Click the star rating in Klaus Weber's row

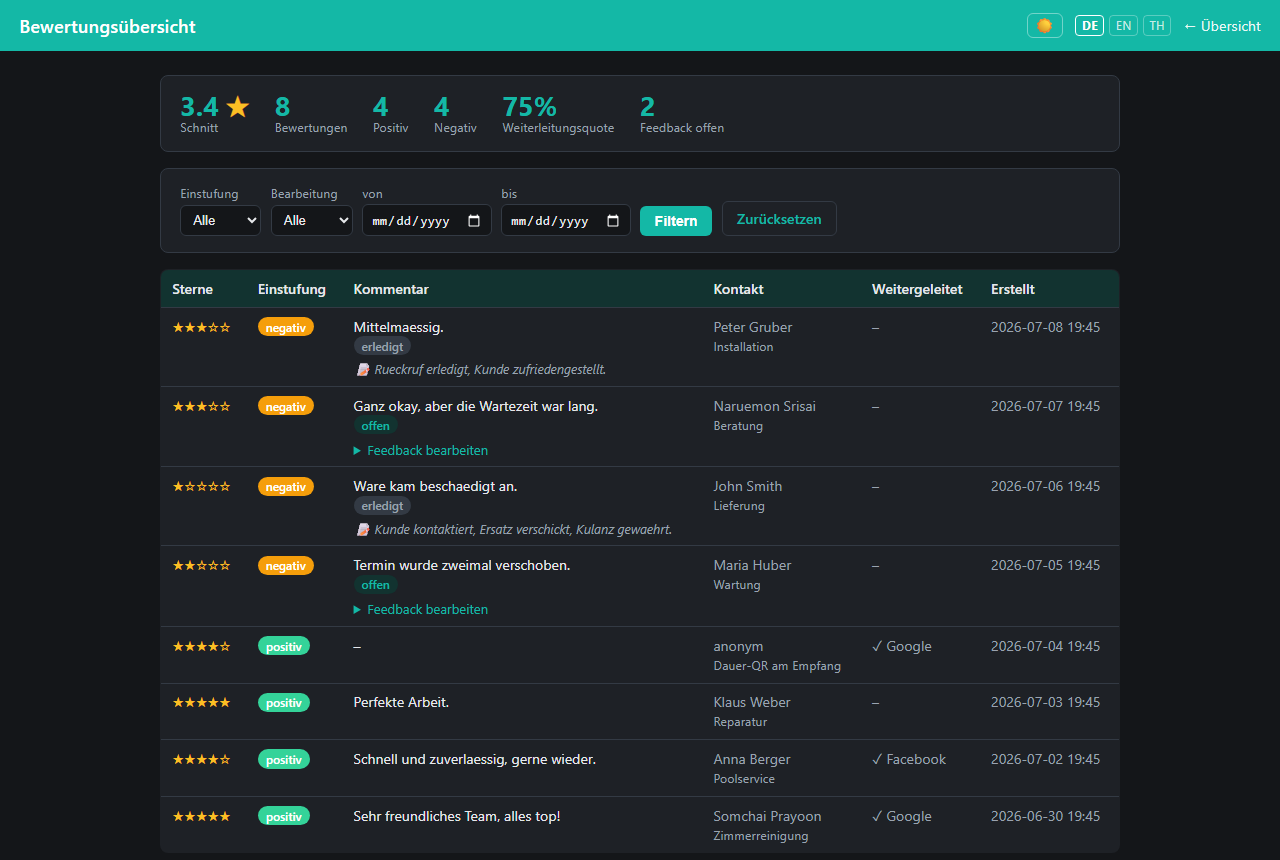coord(202,702)
